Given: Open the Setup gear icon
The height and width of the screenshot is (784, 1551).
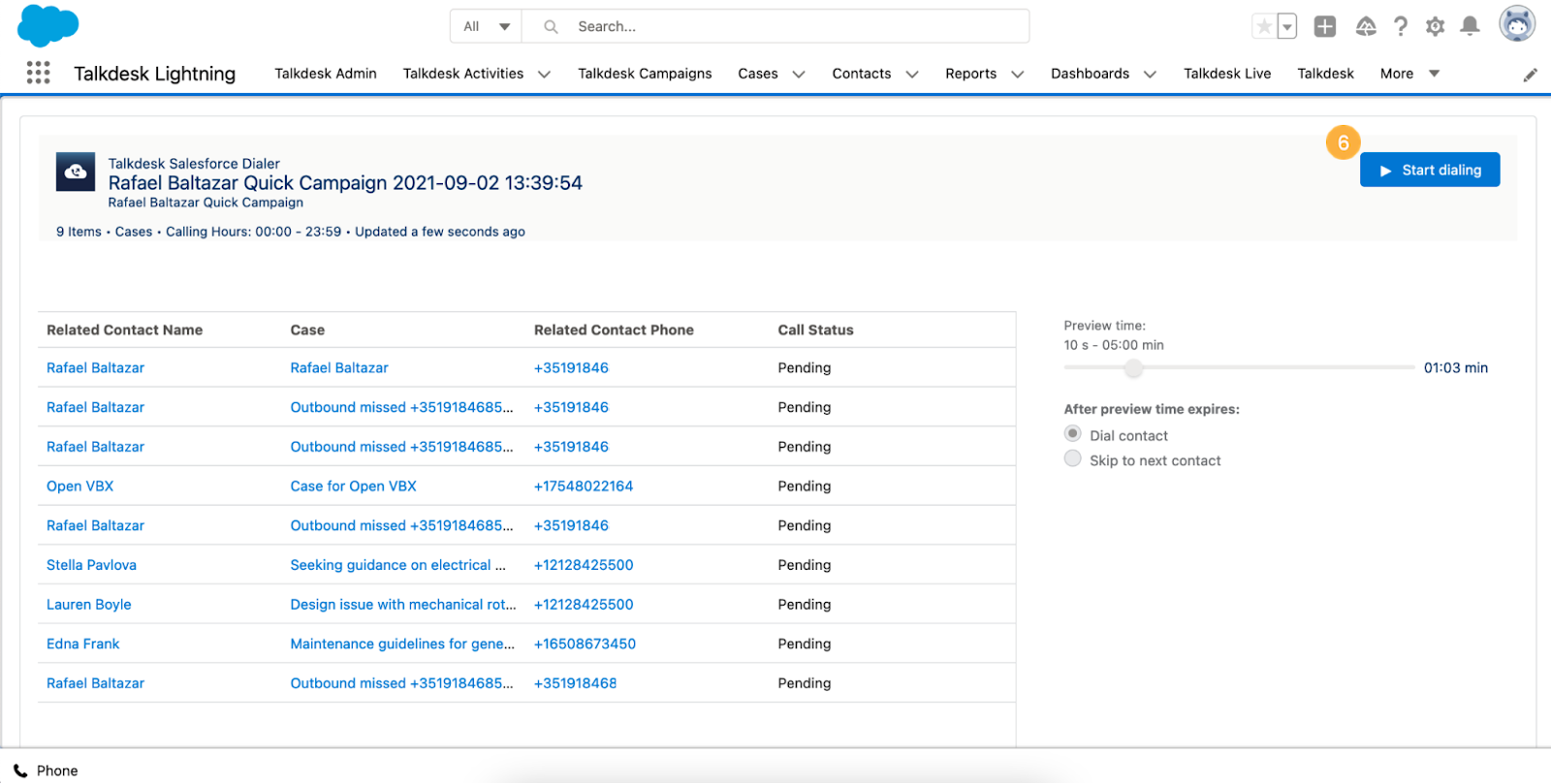Looking at the screenshot, I should (1435, 26).
